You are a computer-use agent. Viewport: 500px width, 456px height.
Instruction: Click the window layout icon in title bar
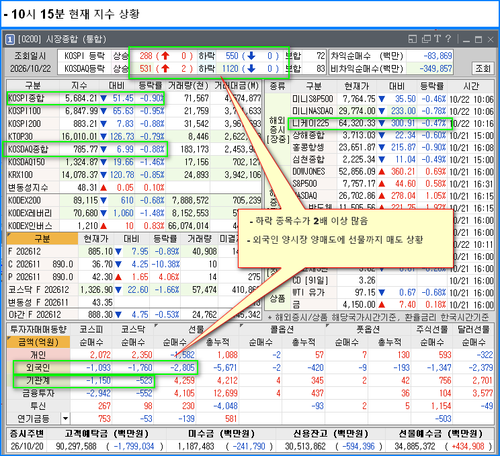coord(412,39)
